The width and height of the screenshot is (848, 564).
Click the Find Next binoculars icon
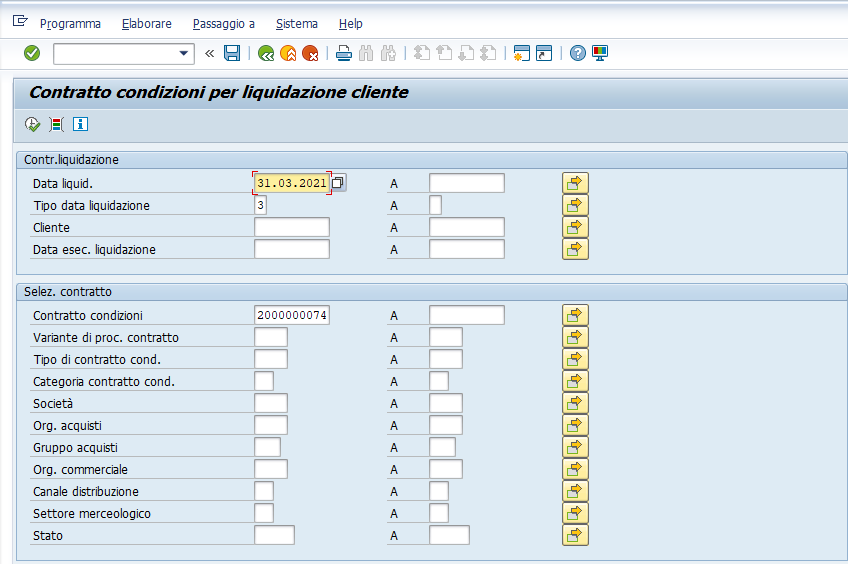[388, 53]
